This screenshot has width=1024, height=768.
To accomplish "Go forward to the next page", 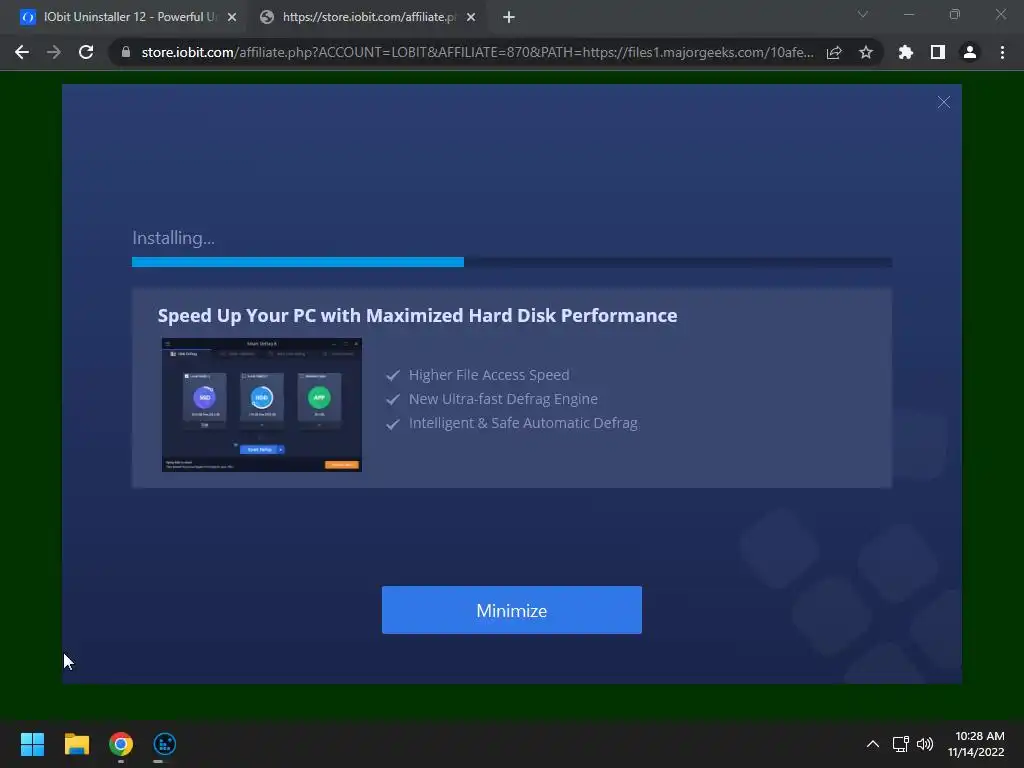I will tap(54, 52).
